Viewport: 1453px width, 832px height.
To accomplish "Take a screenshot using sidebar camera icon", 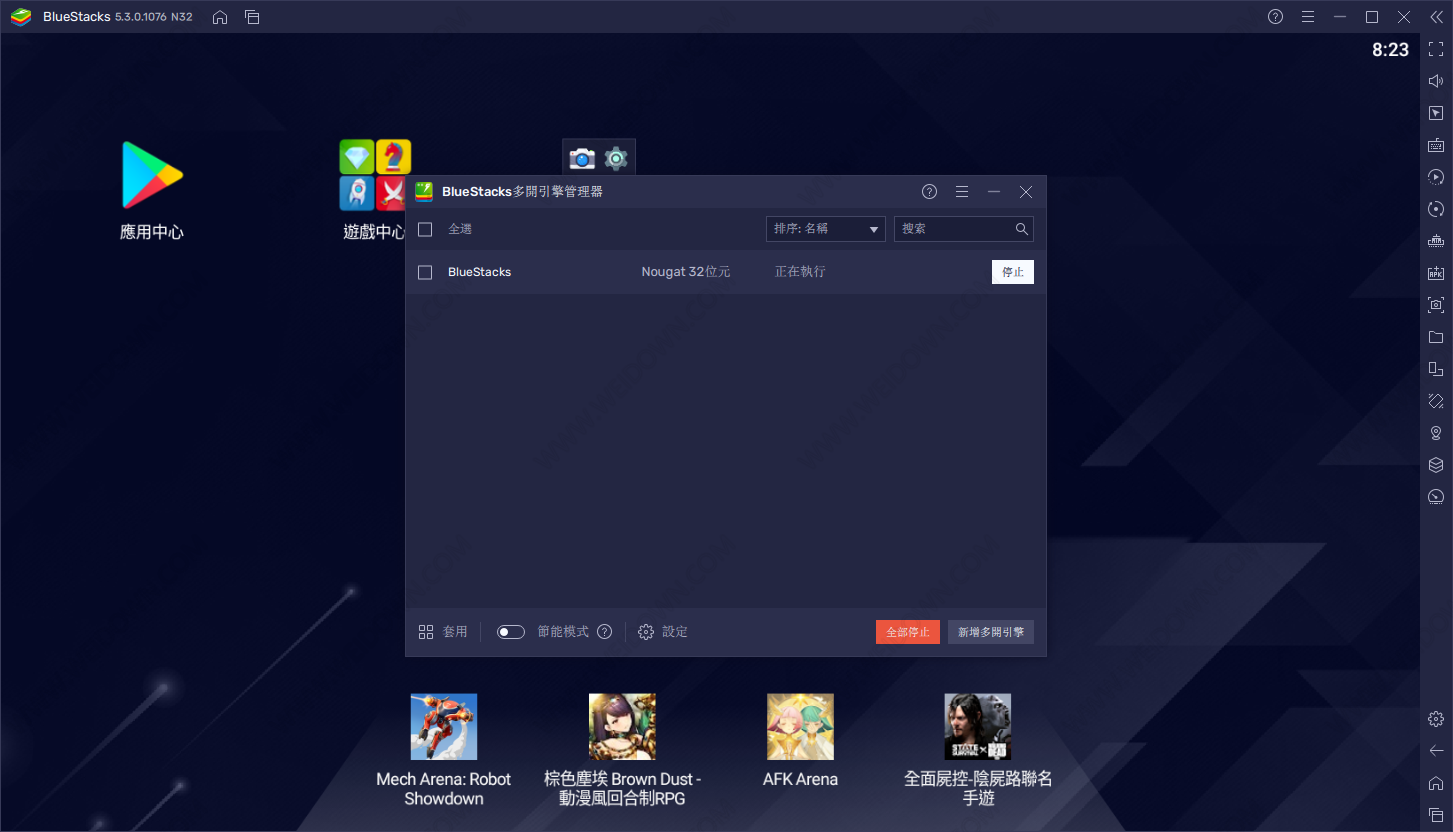I will click(x=1436, y=305).
